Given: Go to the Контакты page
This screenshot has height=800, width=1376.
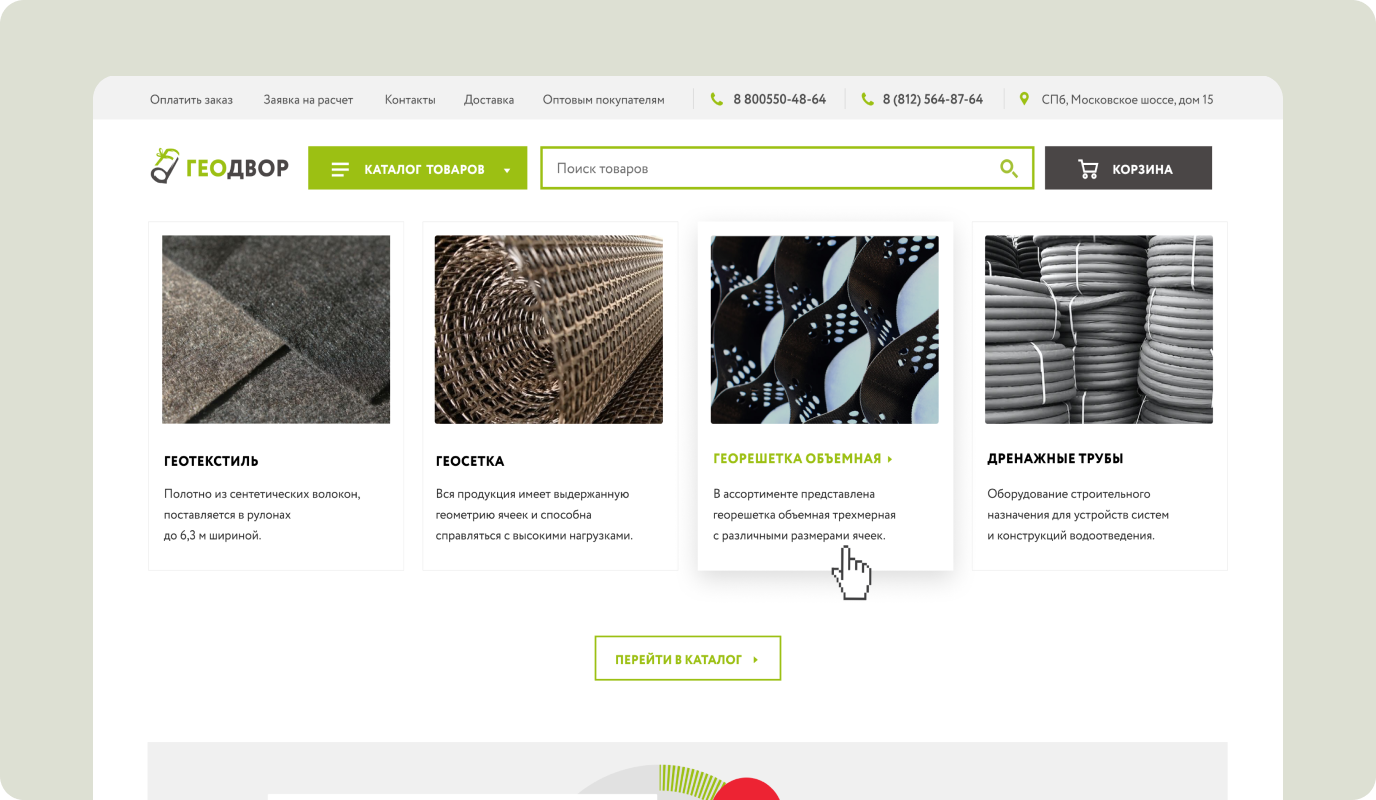Looking at the screenshot, I should (410, 100).
